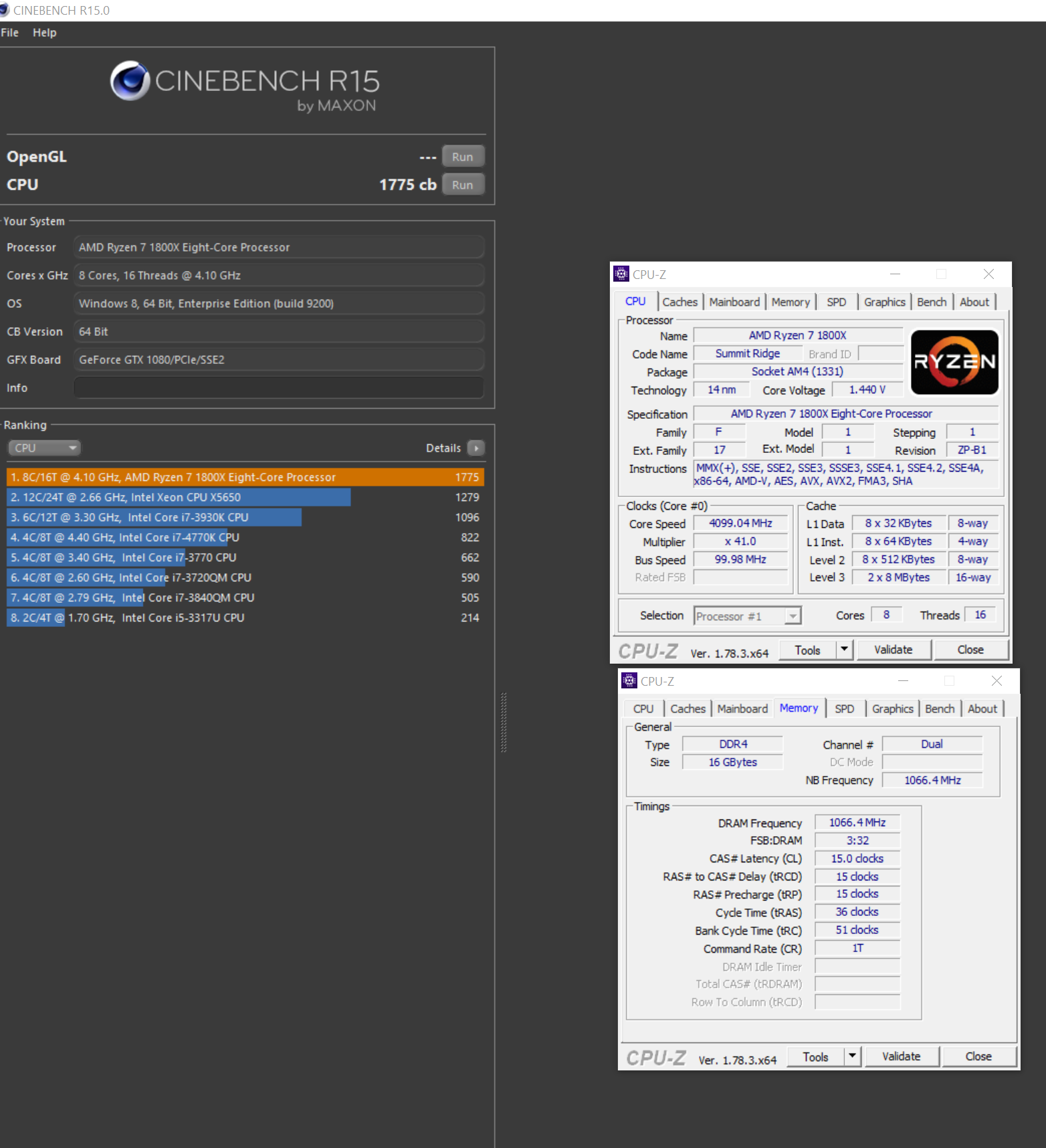Switch to Graphics tab in bottom CPU-Z
The width and height of the screenshot is (1046, 1148).
[x=893, y=708]
